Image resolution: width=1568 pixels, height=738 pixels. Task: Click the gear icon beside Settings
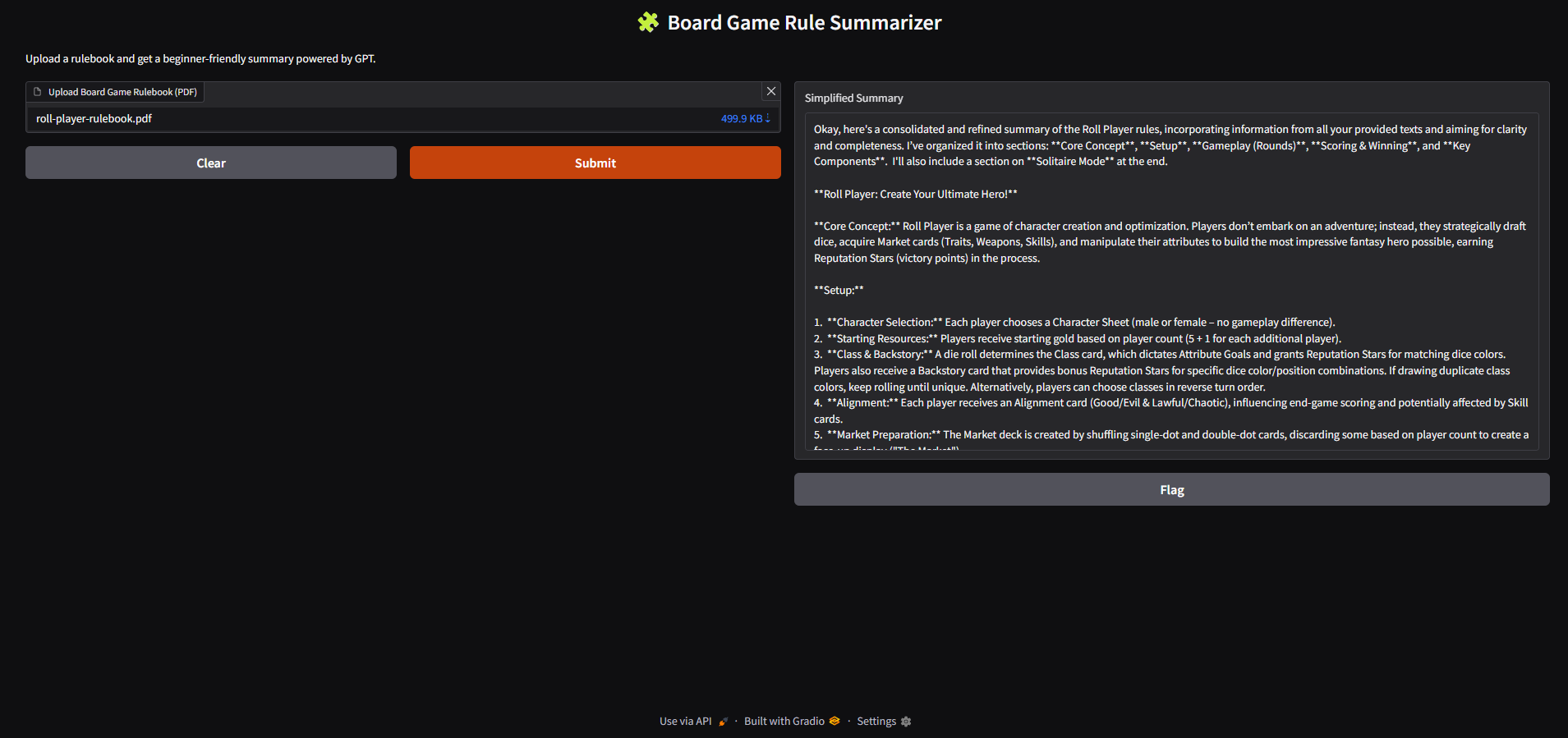pyautogui.click(x=906, y=722)
